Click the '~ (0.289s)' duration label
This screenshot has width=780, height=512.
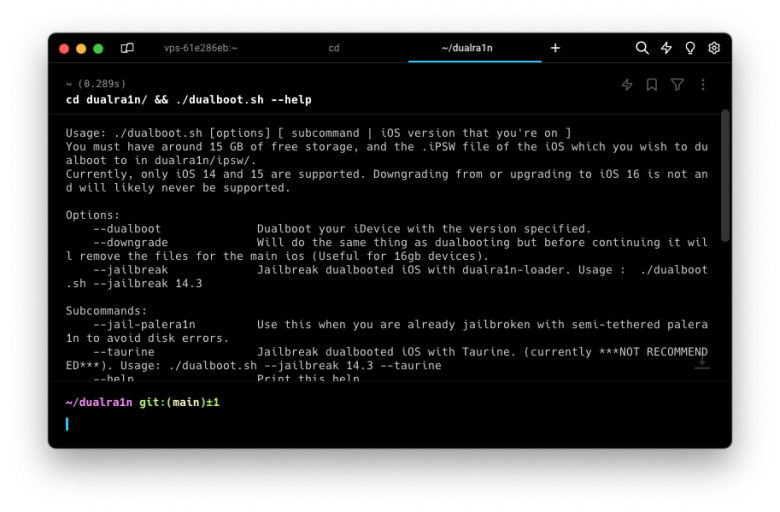96,84
